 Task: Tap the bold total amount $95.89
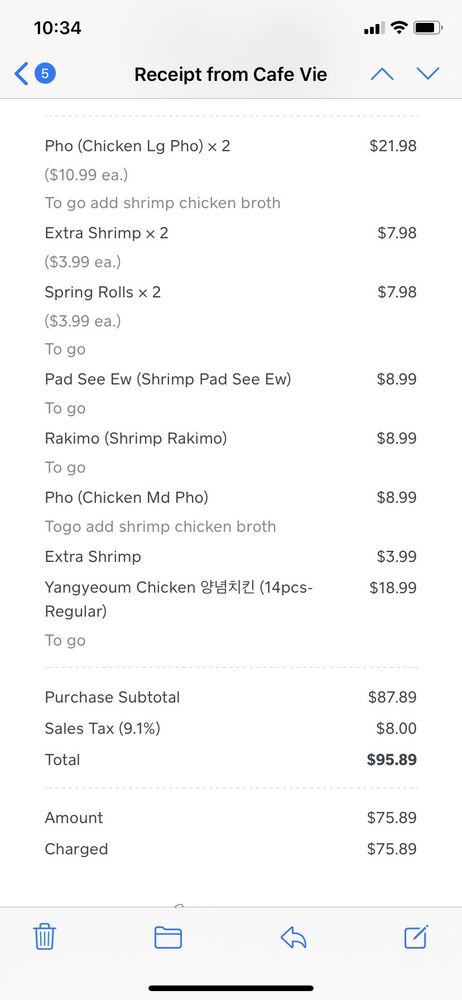pos(392,760)
